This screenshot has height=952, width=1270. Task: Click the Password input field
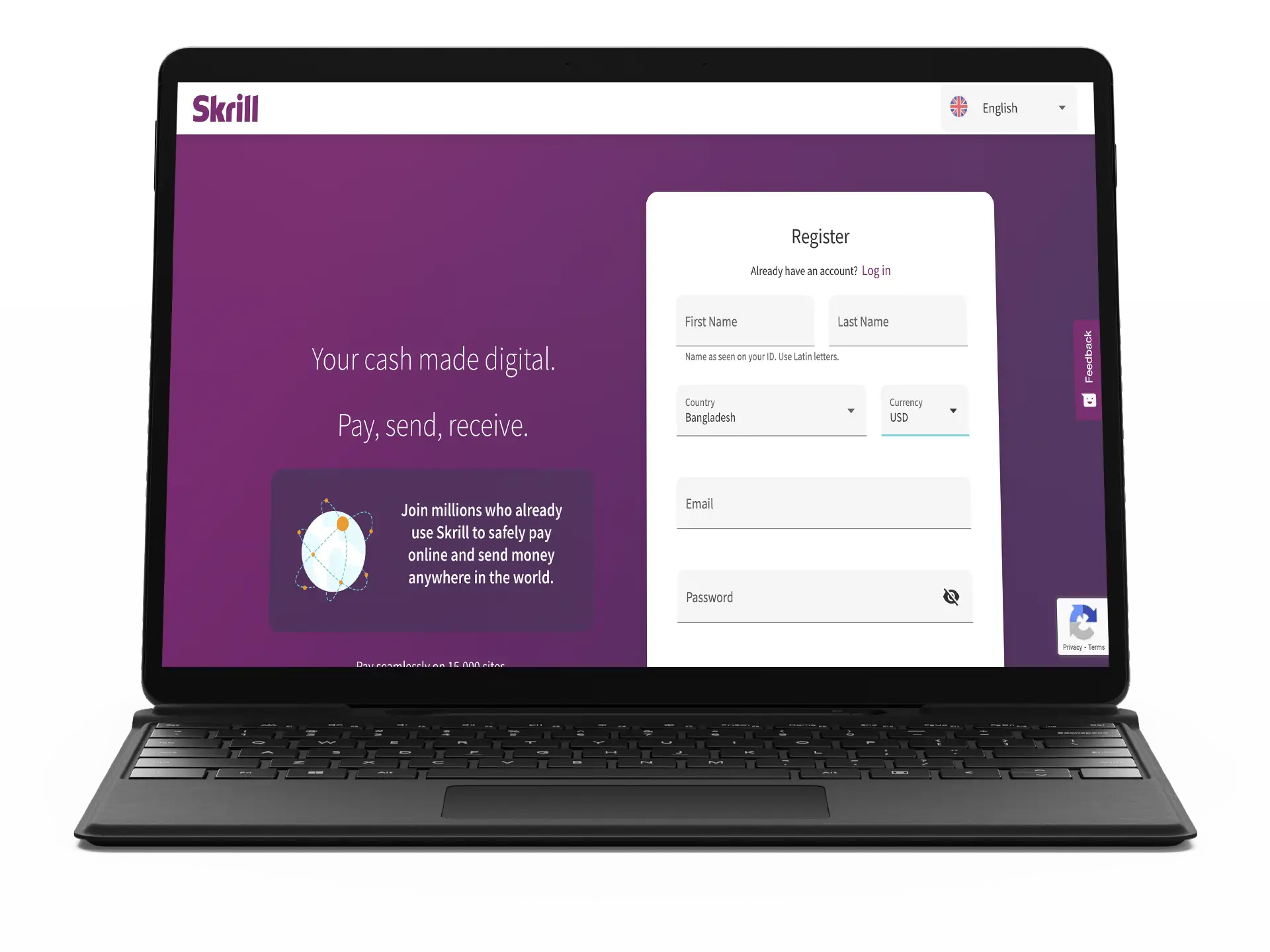819,596
